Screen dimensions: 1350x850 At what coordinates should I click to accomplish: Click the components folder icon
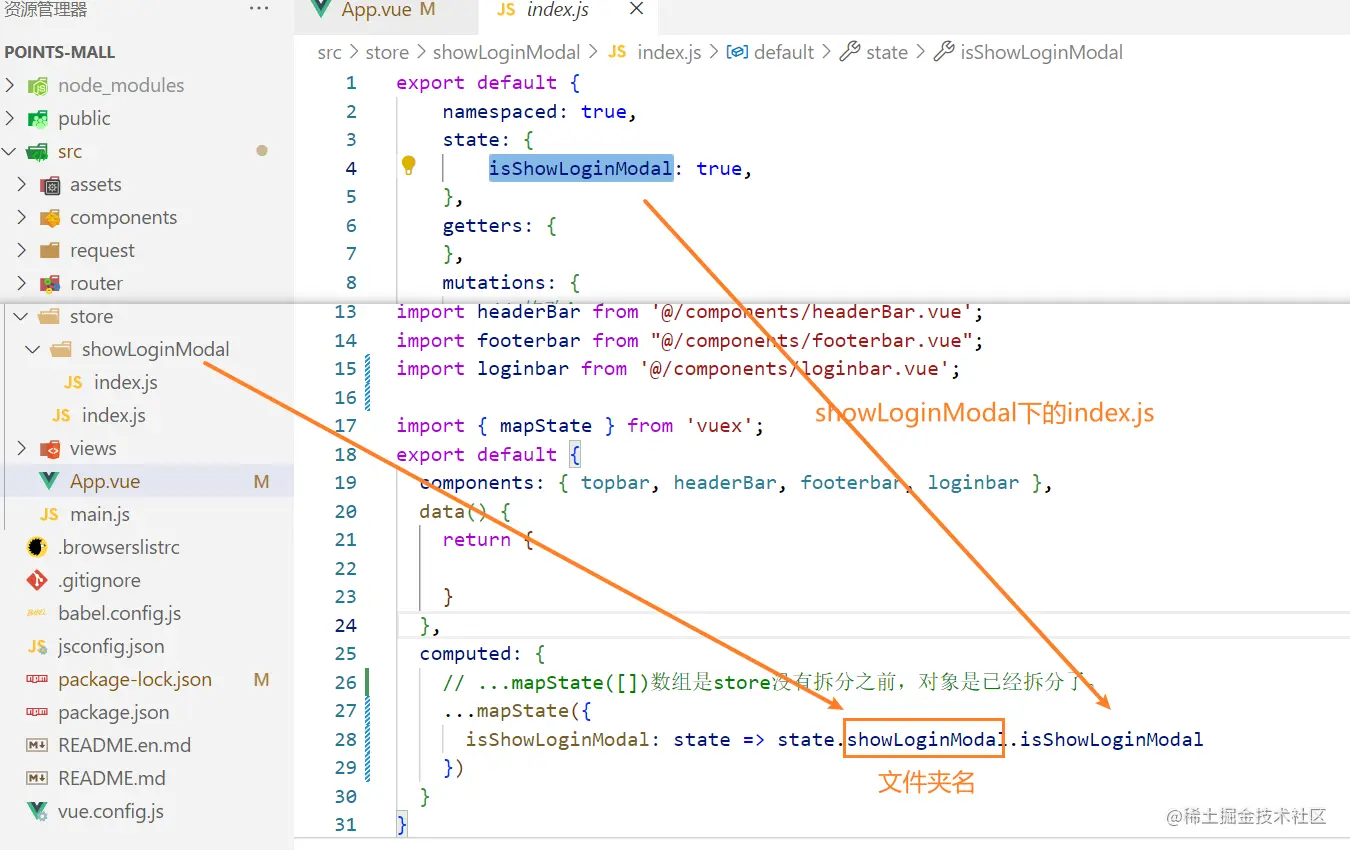(50, 218)
